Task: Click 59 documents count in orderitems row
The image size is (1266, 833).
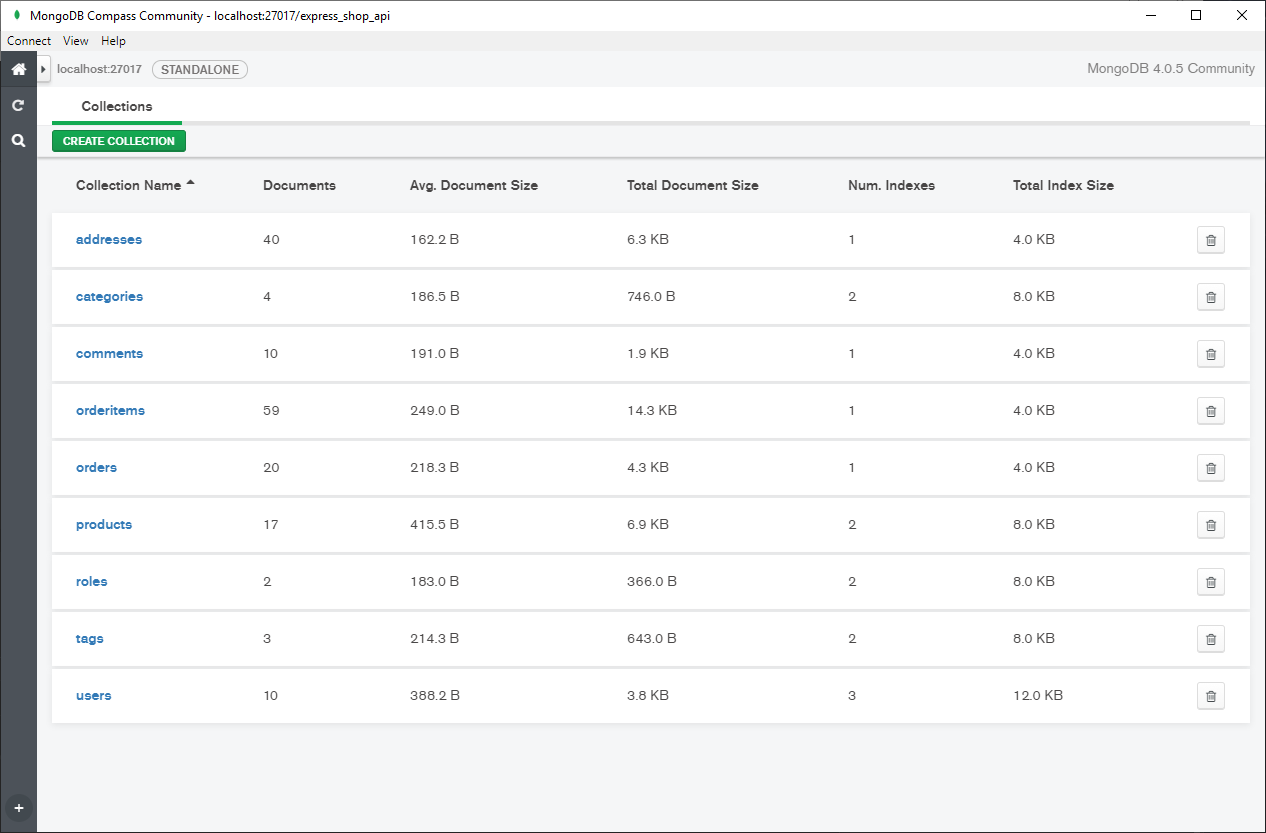Action: [x=271, y=411]
